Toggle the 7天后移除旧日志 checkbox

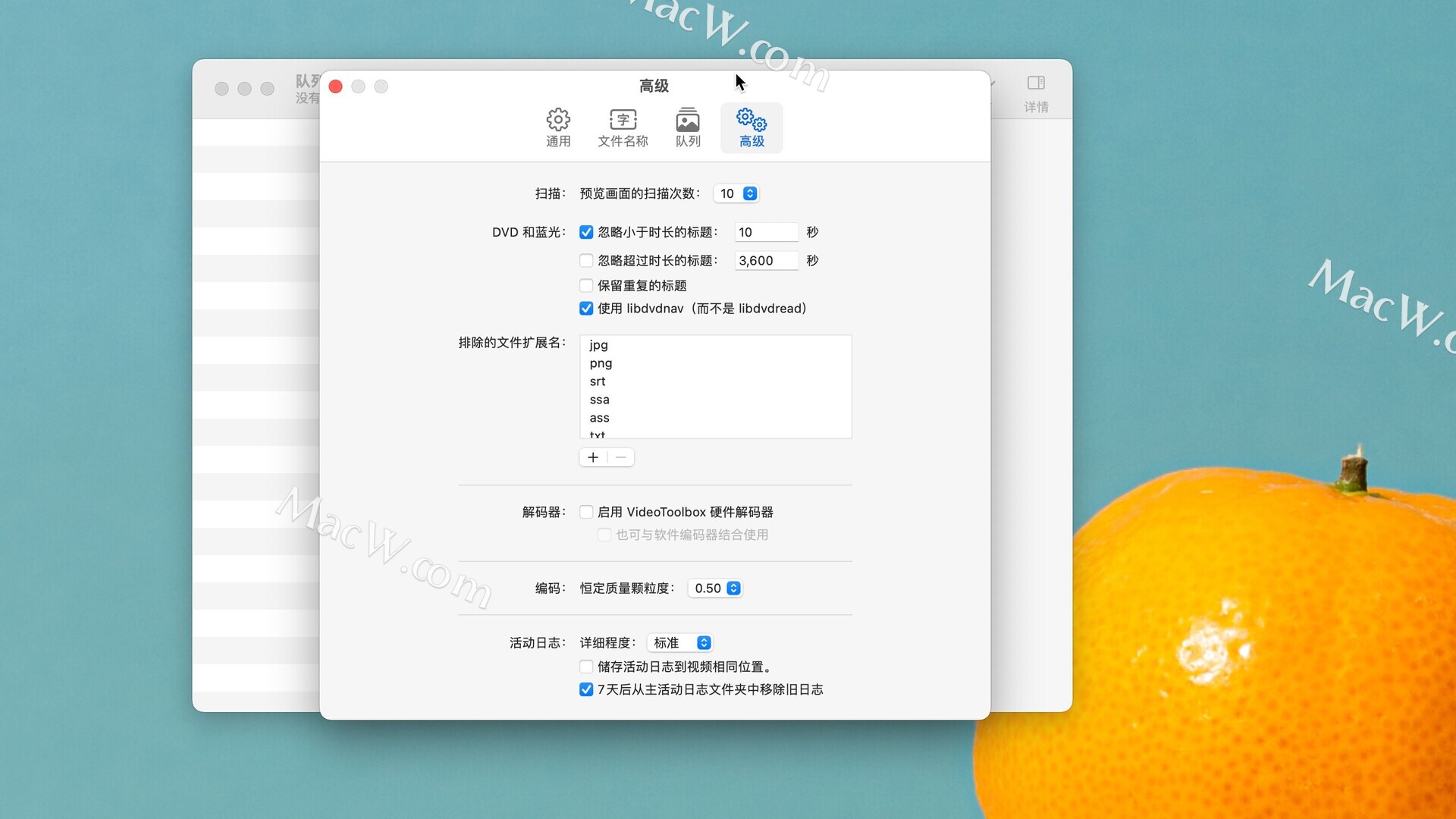(x=586, y=689)
